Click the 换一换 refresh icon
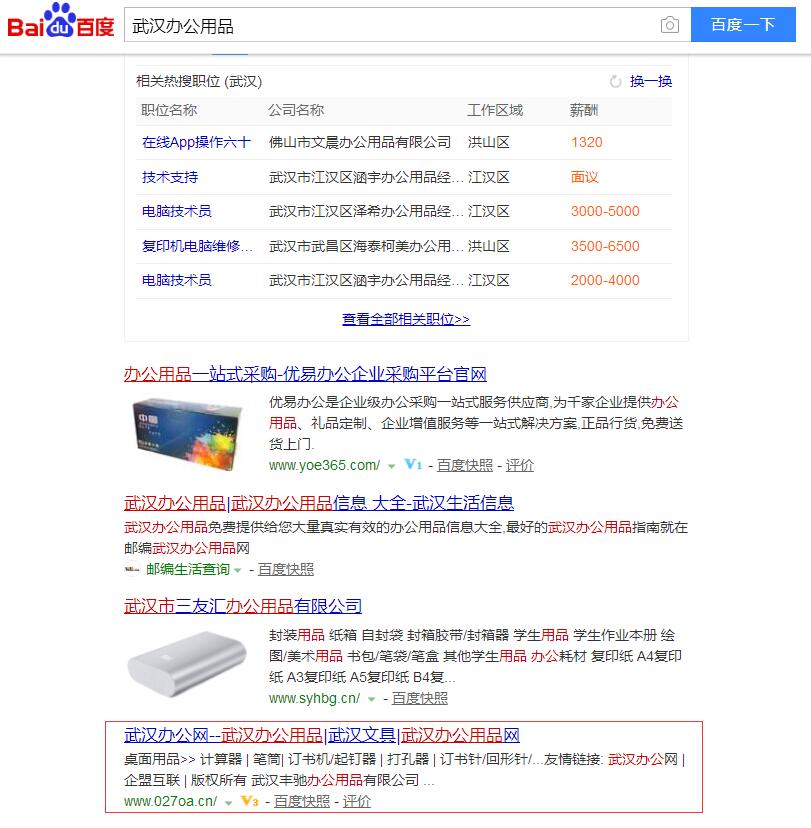Screen dimensions: 811x828 coord(616,81)
